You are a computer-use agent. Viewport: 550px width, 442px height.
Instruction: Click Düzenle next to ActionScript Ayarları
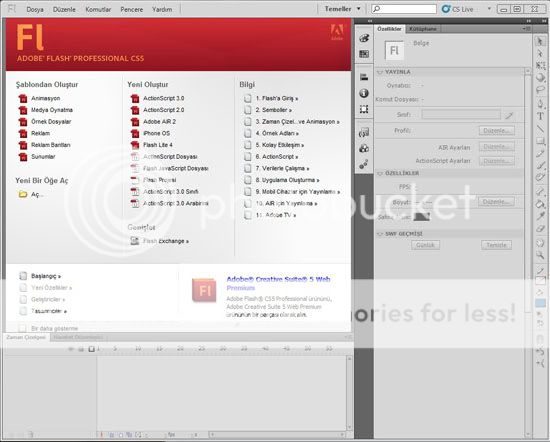(497, 161)
